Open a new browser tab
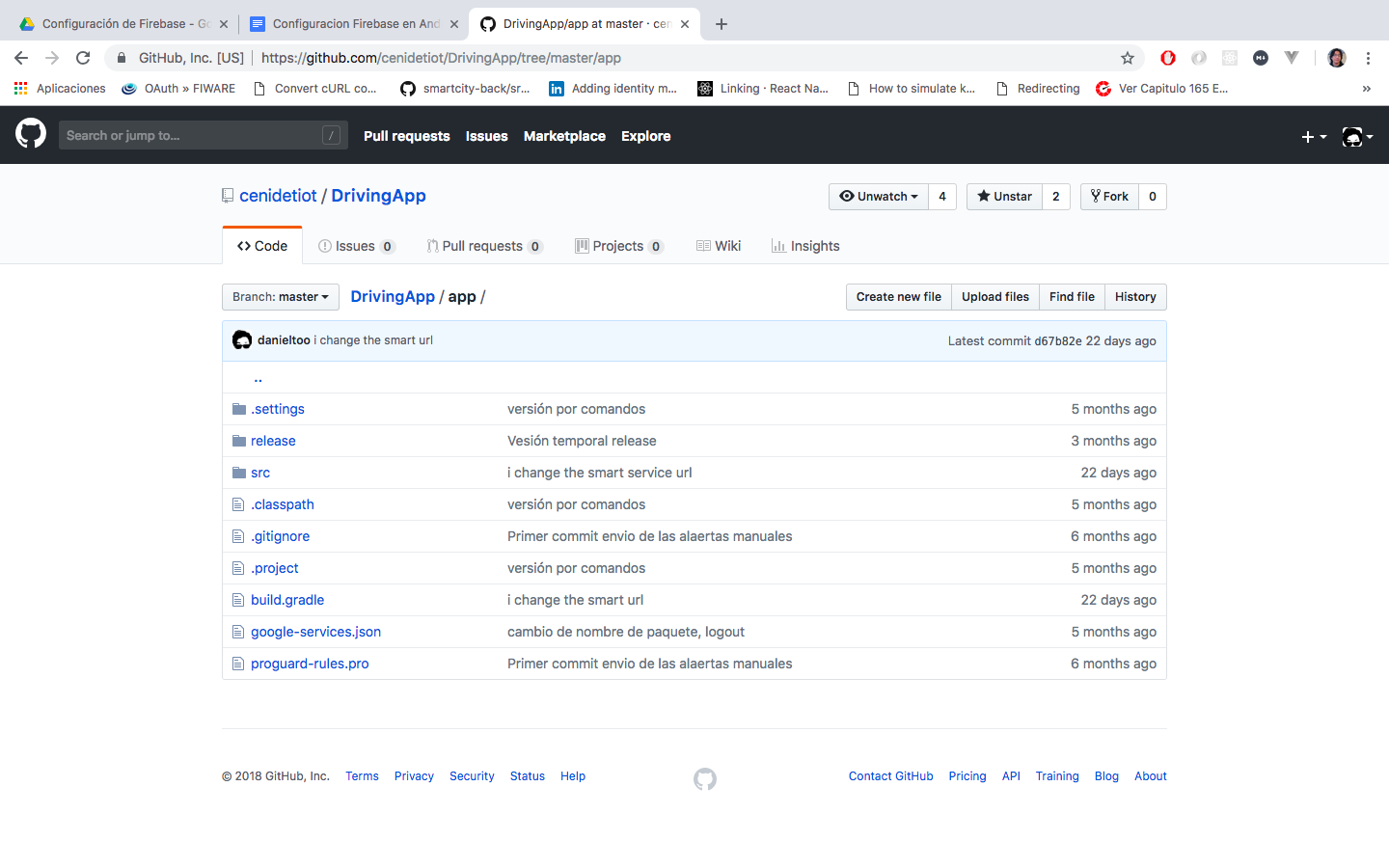Screen dimensions: 1389x868 click(x=722, y=24)
